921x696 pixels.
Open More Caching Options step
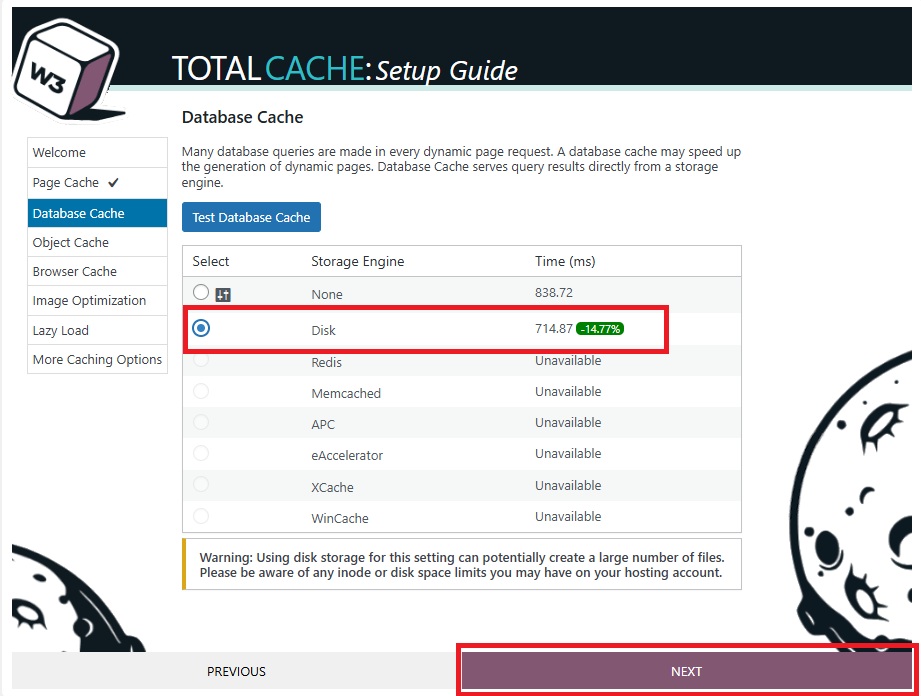coord(98,359)
